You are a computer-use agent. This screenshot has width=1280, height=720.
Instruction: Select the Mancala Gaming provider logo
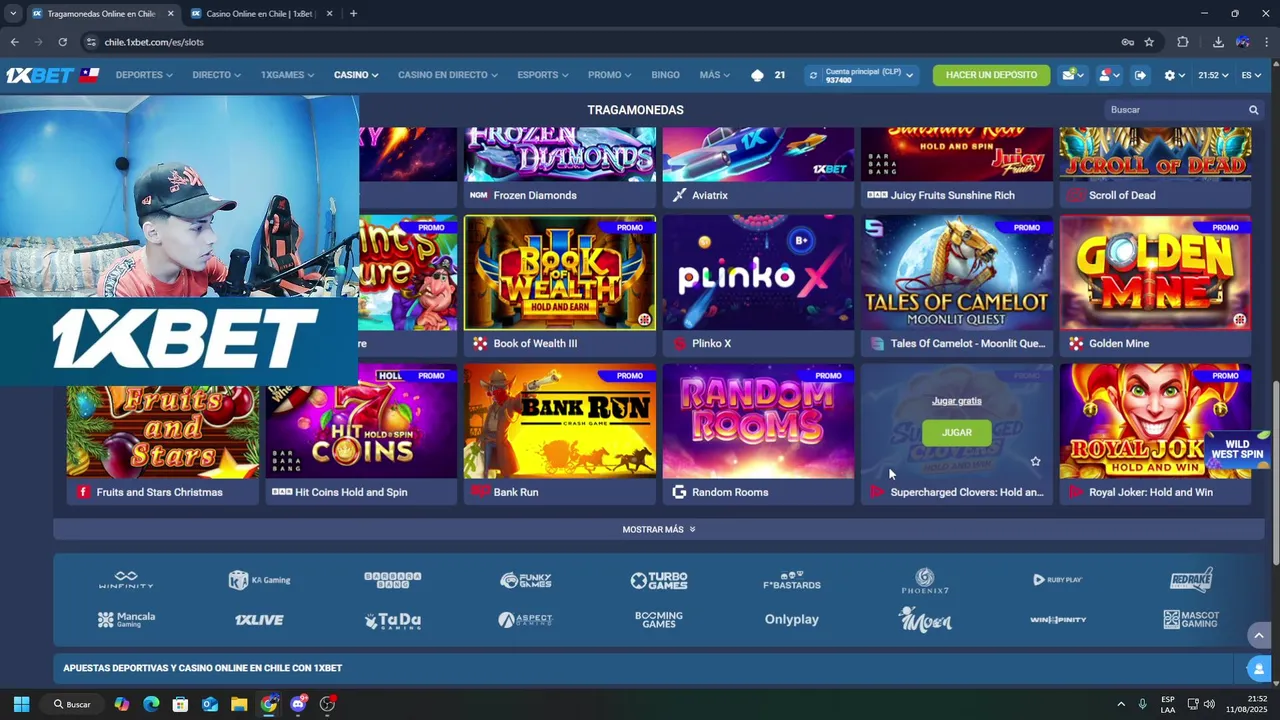pos(126,619)
